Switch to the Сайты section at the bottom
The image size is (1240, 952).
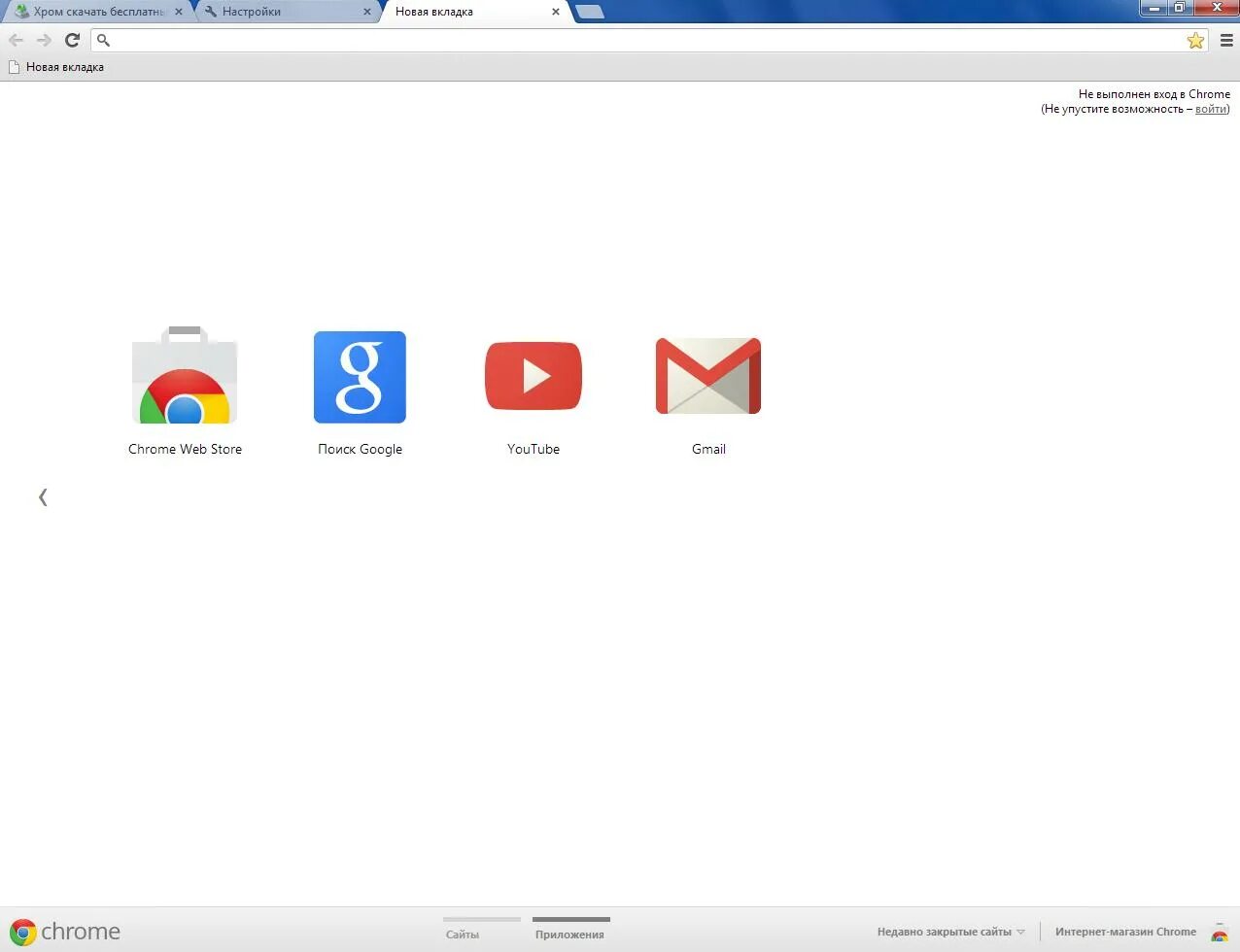(x=461, y=933)
